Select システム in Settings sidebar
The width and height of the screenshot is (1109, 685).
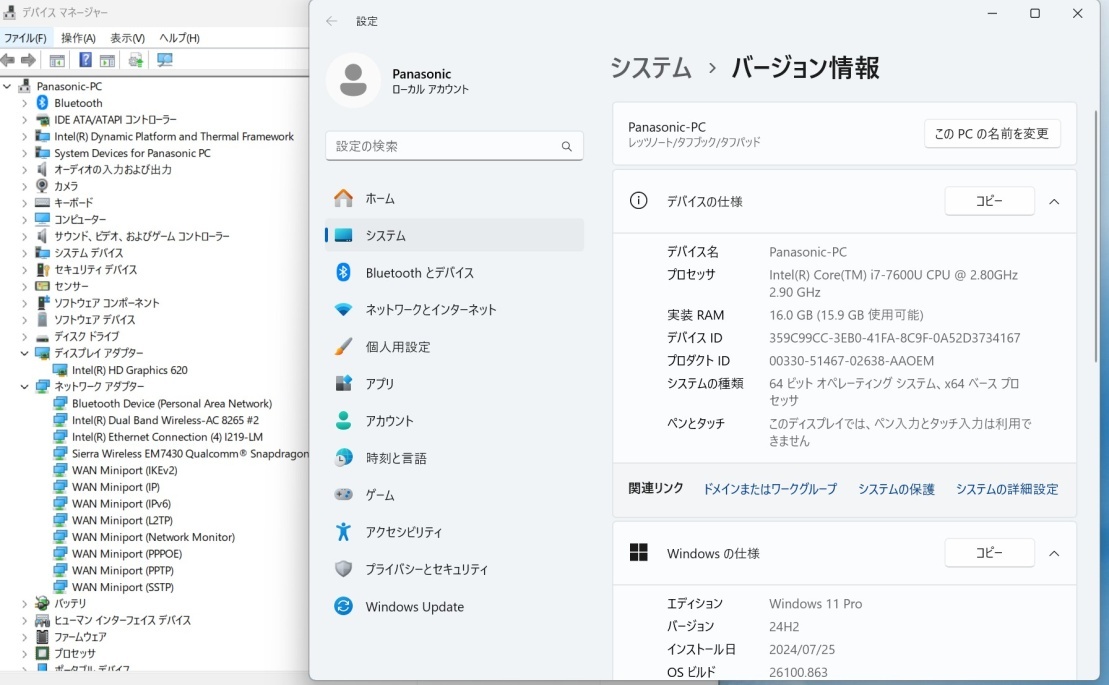click(454, 235)
